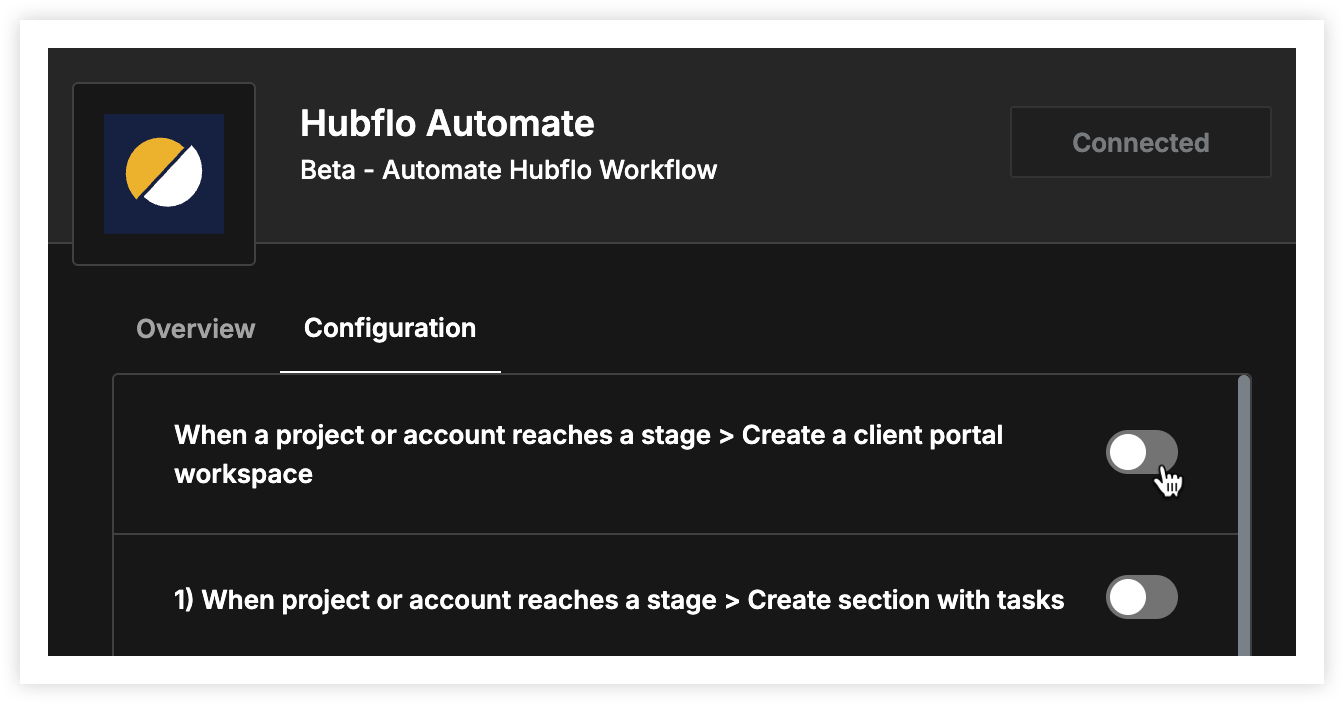The image size is (1344, 704).
Task: Click the white knob of second toggle
Action: (x=1128, y=598)
